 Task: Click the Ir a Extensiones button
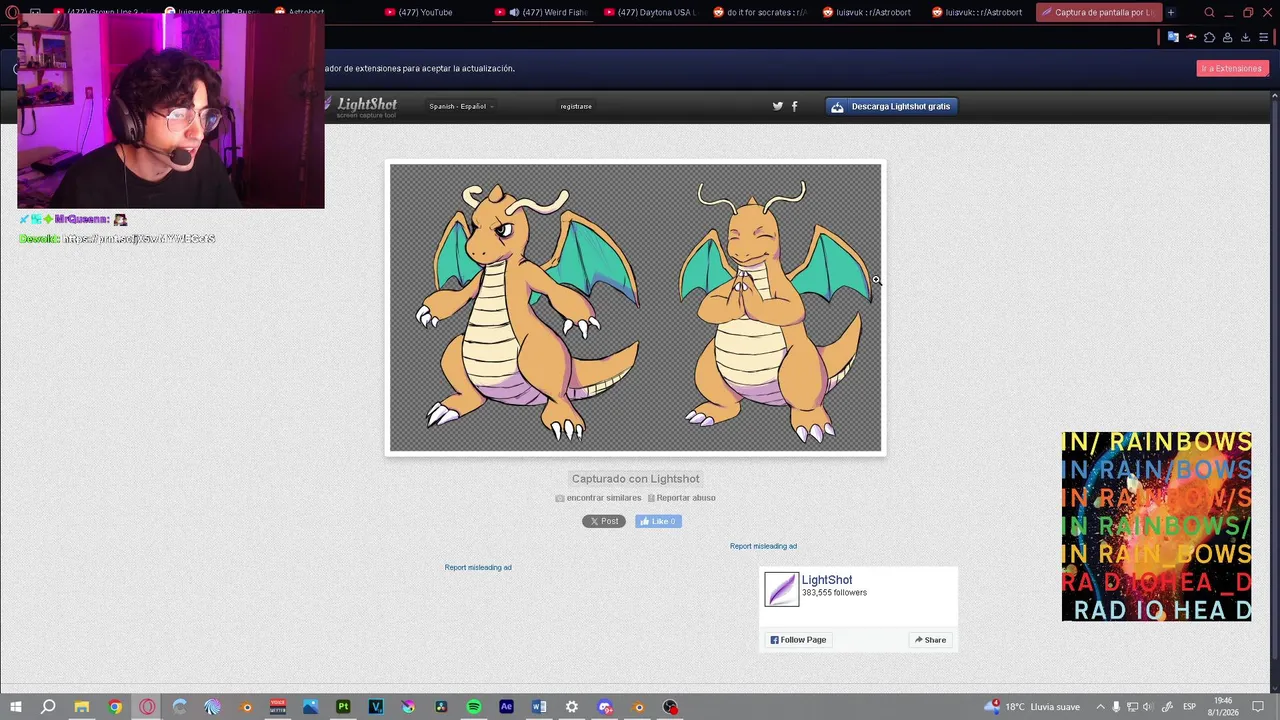tap(1232, 68)
